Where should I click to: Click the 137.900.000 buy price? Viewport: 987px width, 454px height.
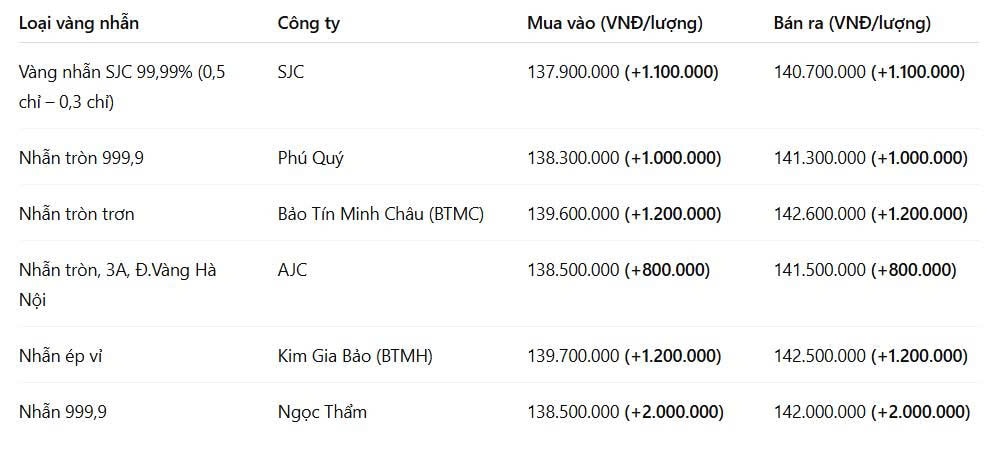coord(573,72)
